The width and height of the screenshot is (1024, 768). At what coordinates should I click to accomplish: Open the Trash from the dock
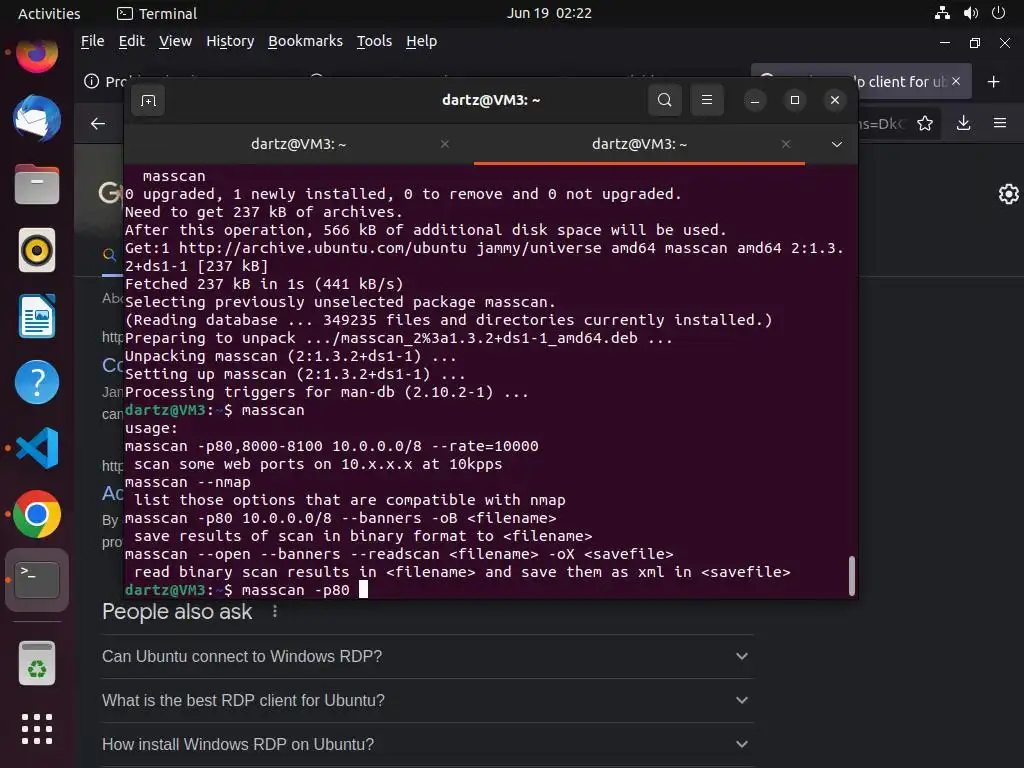(x=37, y=664)
